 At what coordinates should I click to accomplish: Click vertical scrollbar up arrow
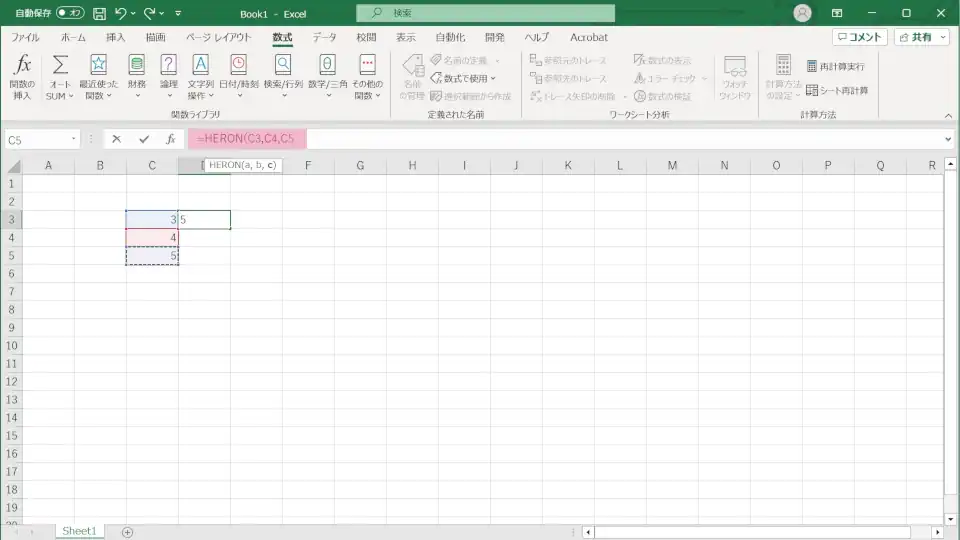point(950,163)
